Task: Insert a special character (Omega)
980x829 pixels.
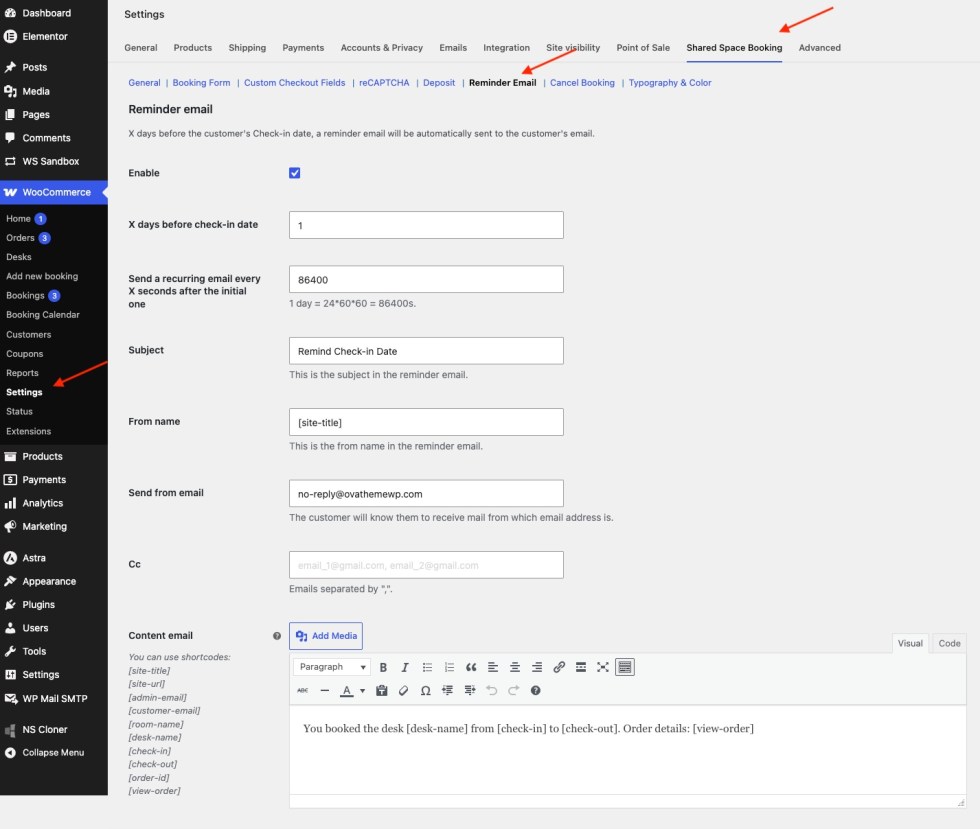Action: coord(425,690)
